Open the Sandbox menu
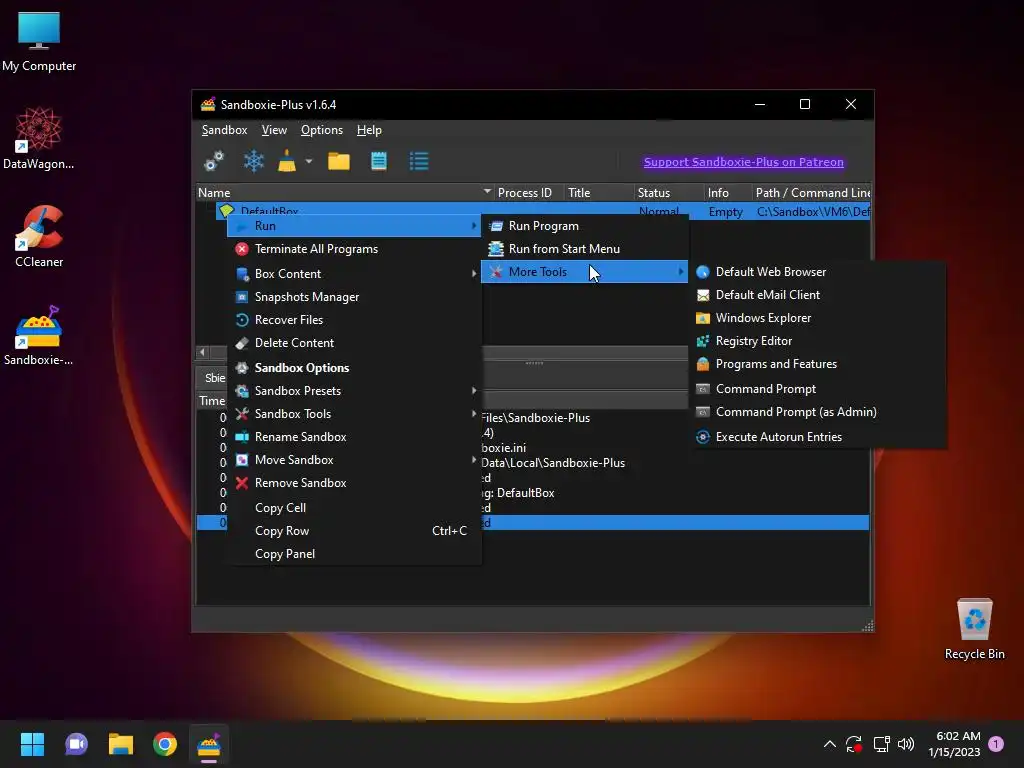The height and width of the screenshot is (768, 1024). tap(224, 130)
